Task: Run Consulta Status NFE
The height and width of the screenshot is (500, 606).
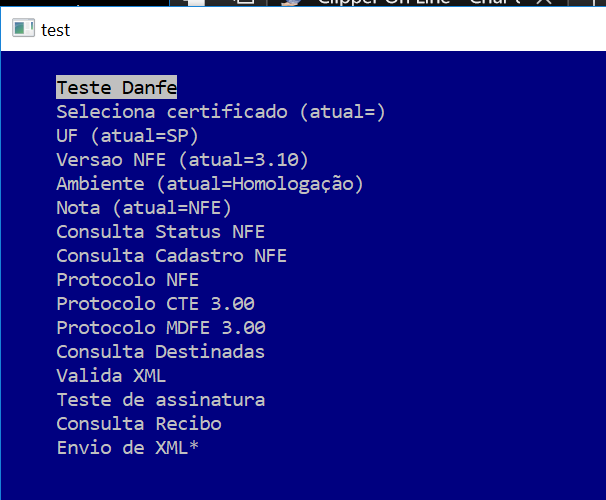Action: pos(160,232)
